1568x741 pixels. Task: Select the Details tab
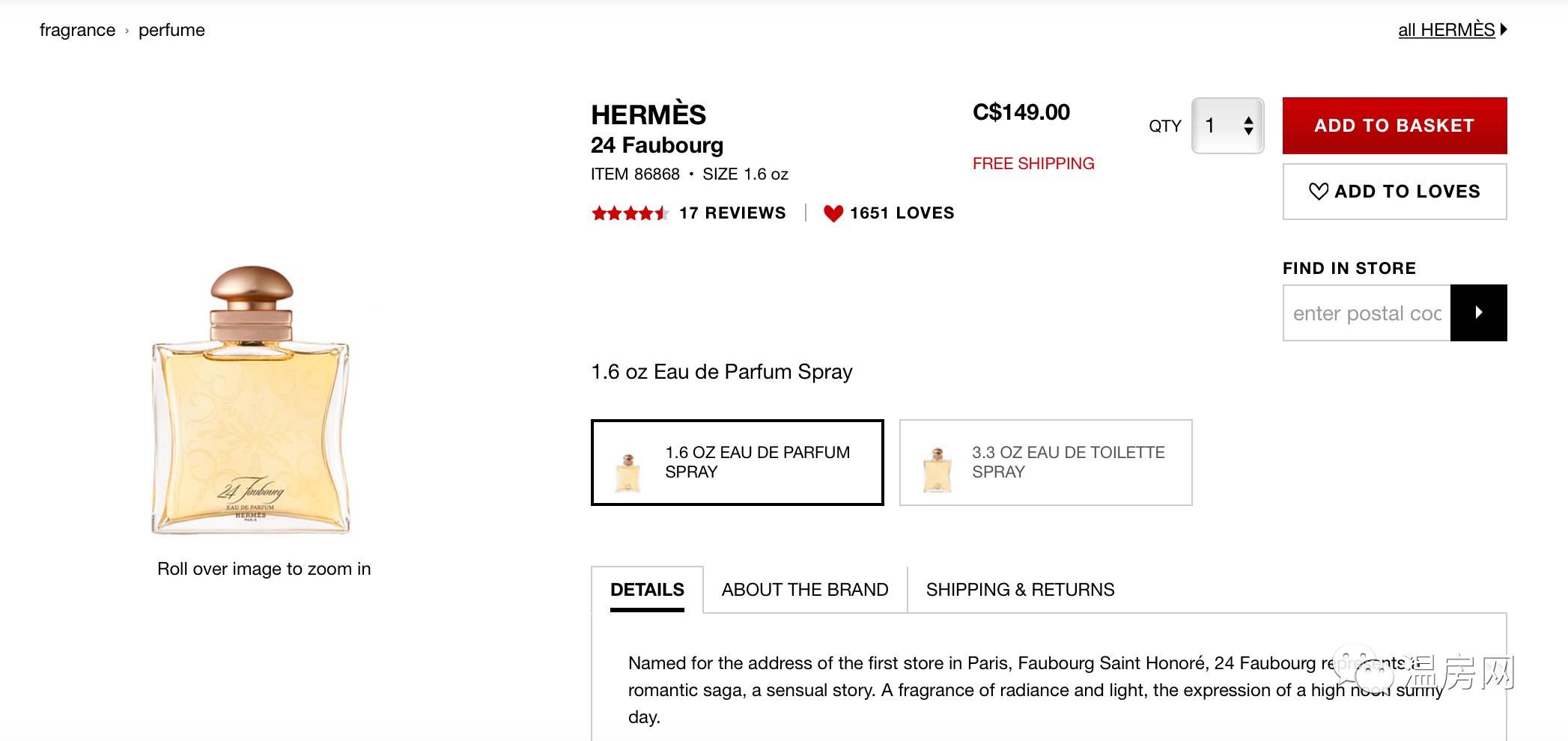coord(647,590)
